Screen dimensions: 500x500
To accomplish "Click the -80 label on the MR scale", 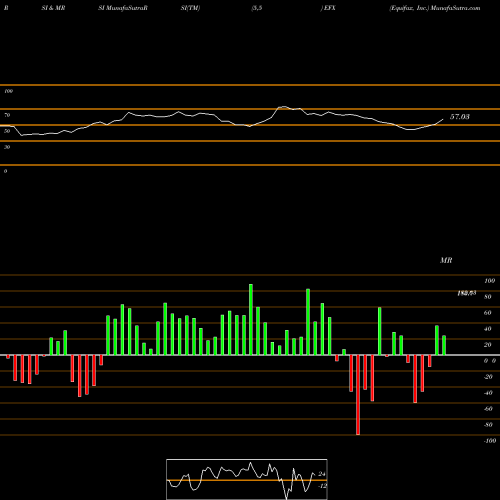I will tap(488, 425).
